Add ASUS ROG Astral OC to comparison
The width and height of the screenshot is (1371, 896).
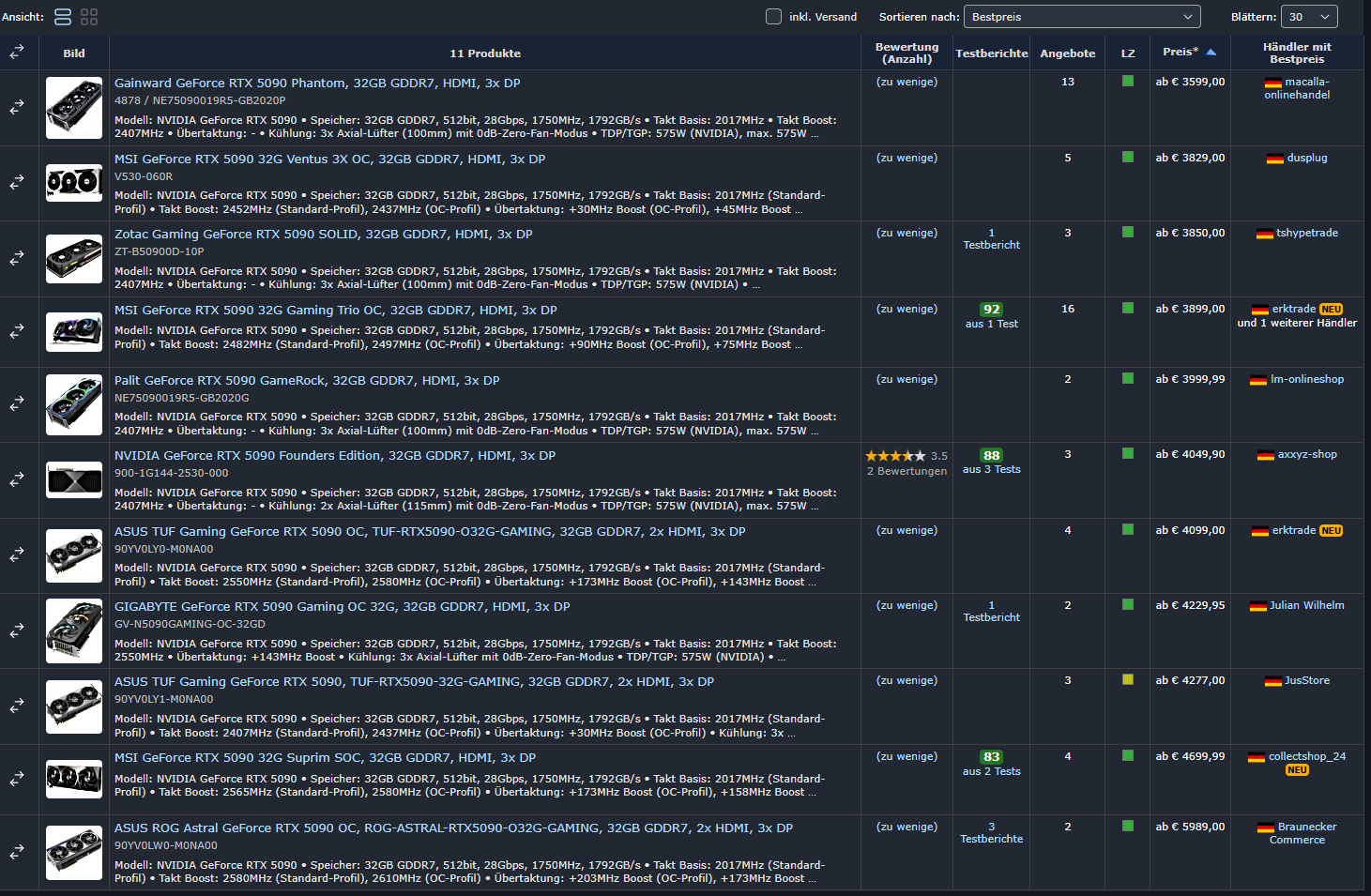point(17,852)
